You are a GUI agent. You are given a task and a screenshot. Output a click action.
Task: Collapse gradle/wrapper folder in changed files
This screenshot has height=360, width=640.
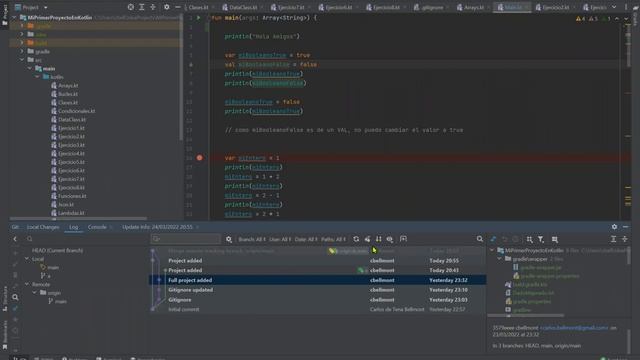point(500,259)
